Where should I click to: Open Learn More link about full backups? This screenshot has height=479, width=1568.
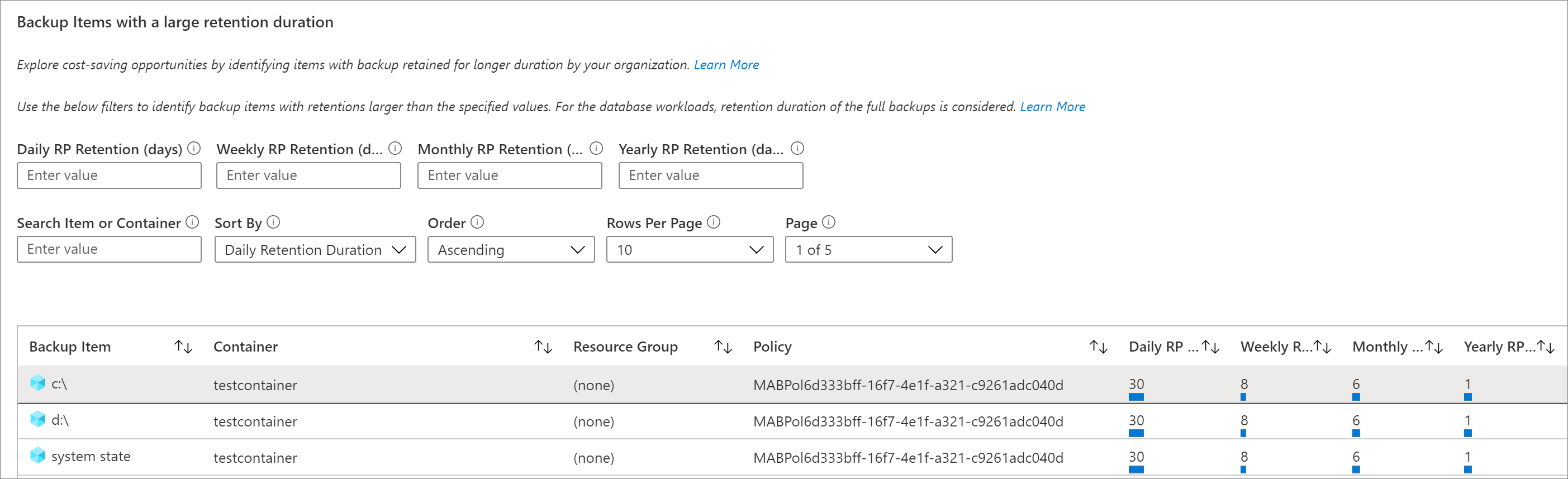(x=1052, y=107)
